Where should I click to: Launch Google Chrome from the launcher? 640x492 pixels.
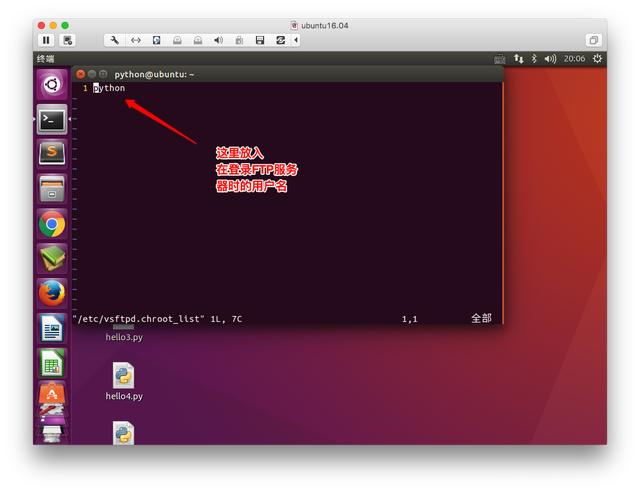52,224
